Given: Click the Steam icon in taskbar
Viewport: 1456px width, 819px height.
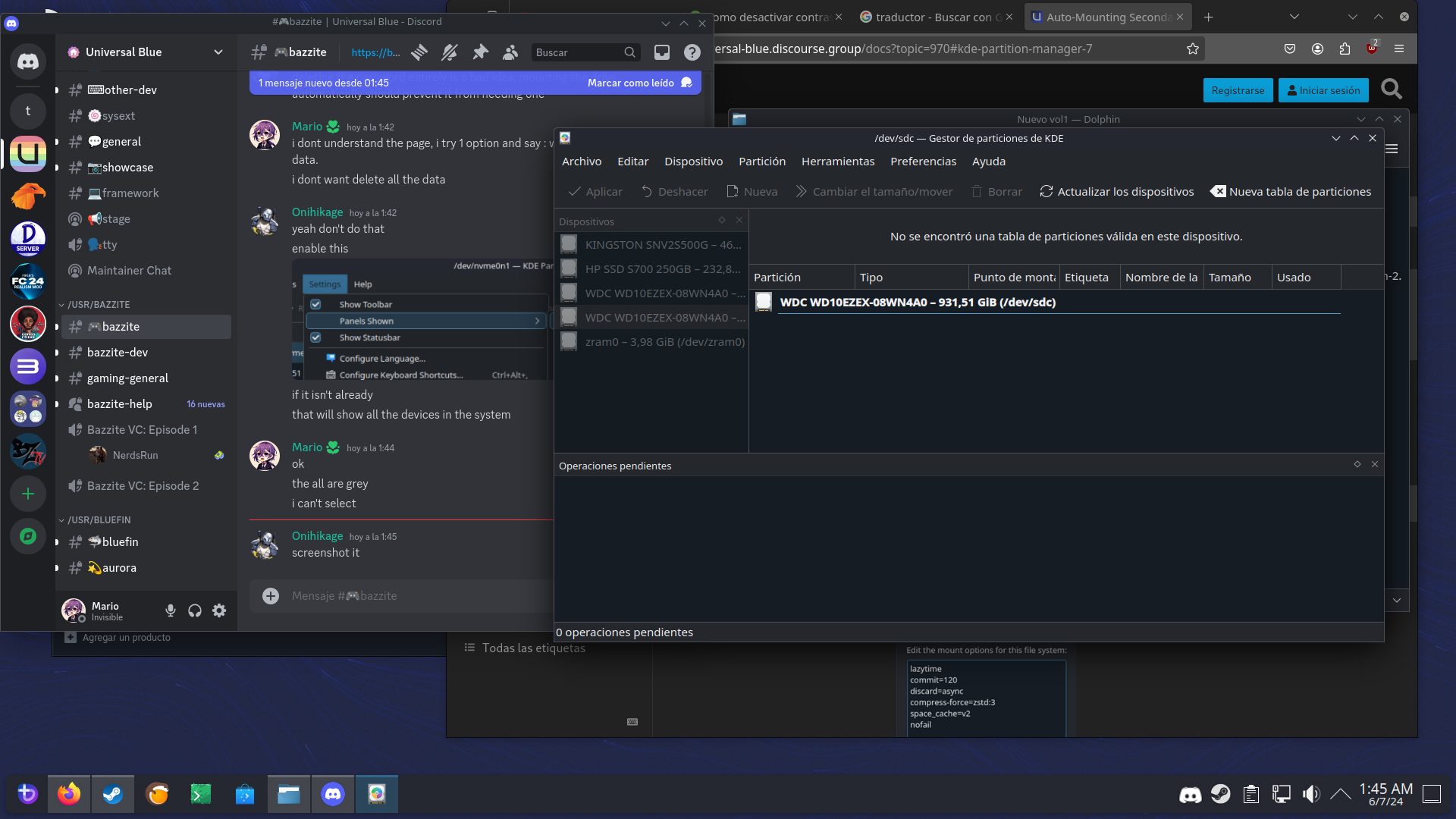Looking at the screenshot, I should [x=113, y=794].
